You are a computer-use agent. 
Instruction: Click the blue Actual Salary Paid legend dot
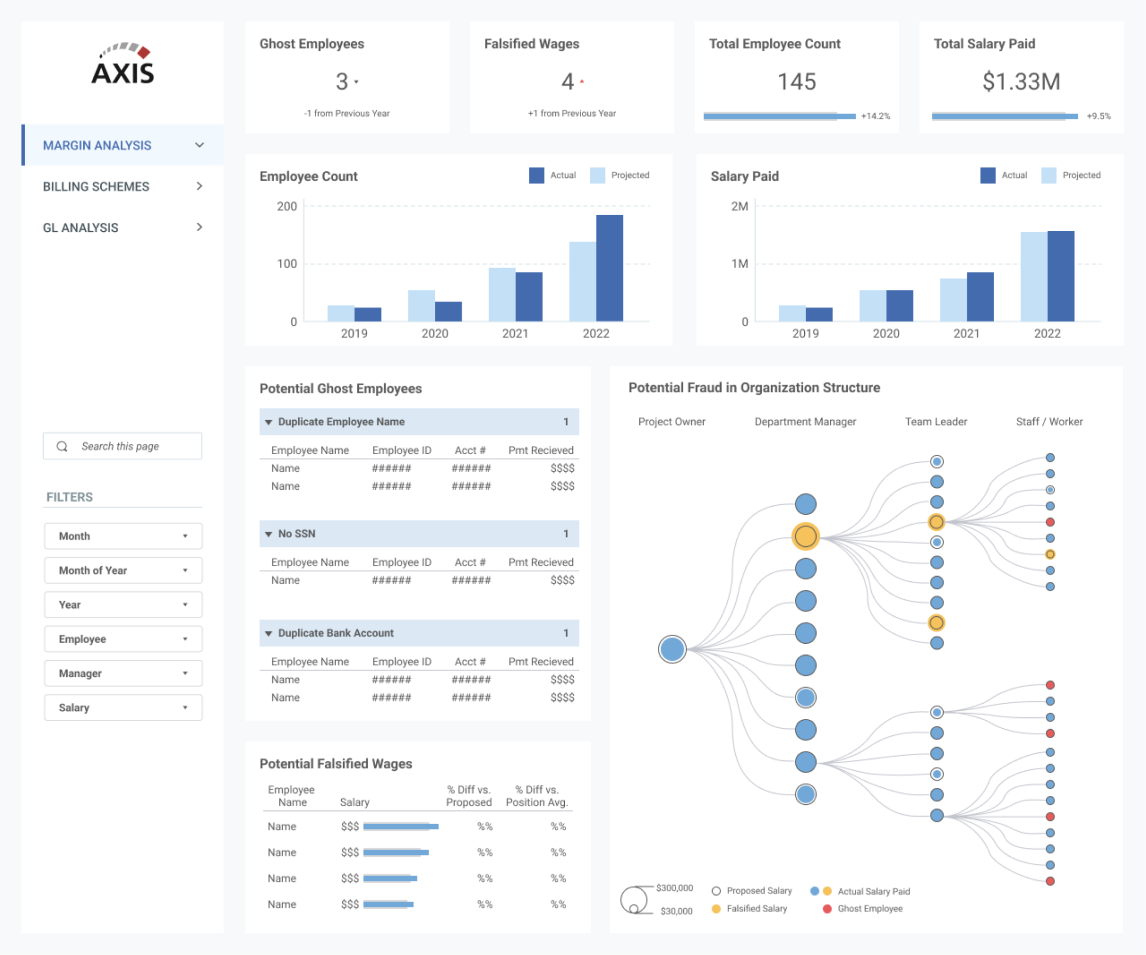815,891
